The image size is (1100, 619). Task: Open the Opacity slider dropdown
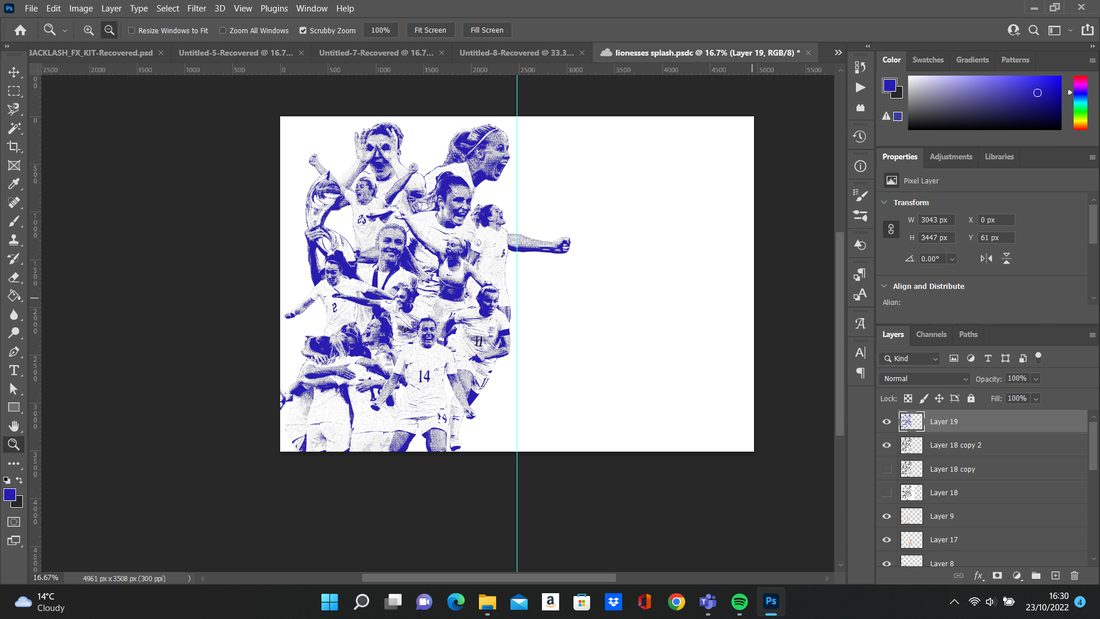pos(1035,379)
